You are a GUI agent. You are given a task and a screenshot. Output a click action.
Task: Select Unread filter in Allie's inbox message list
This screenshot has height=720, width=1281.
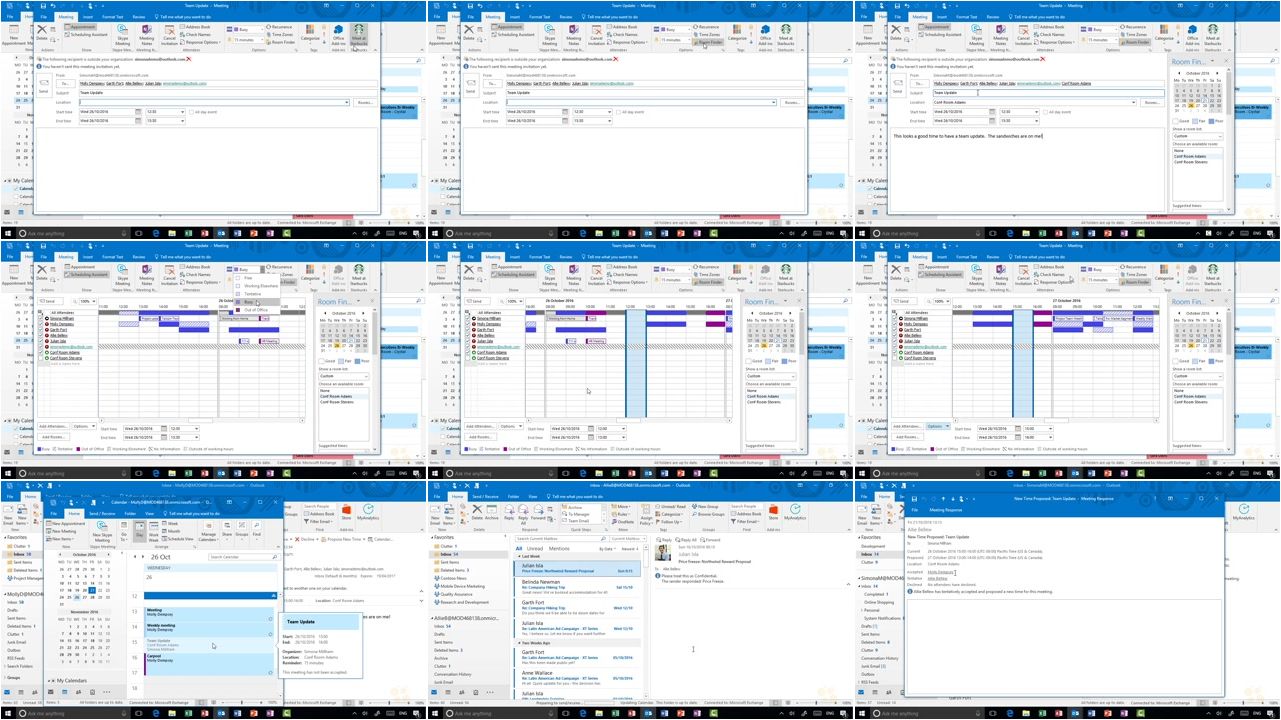(535, 549)
